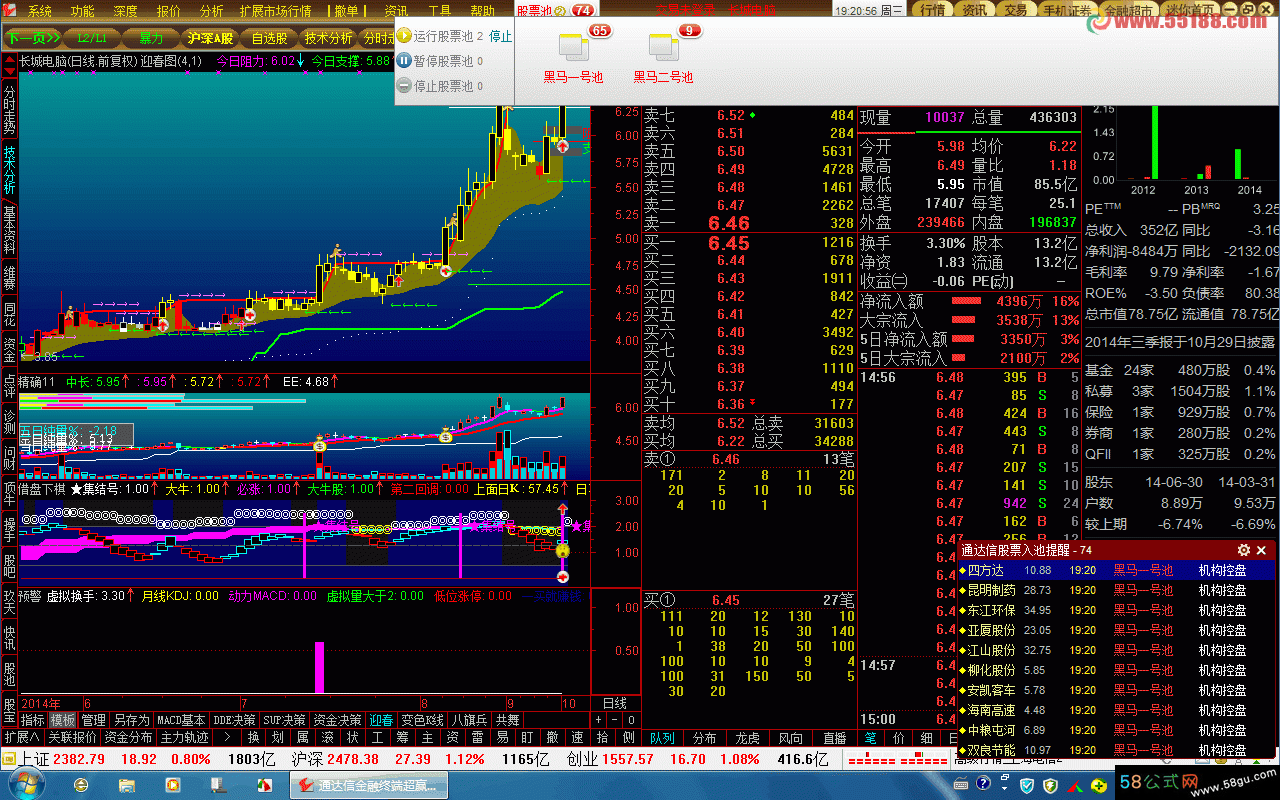Image resolution: width=1280 pixels, height=800 pixels.
Task: Open the 扩展市场行情 menu
Action: click(x=276, y=12)
